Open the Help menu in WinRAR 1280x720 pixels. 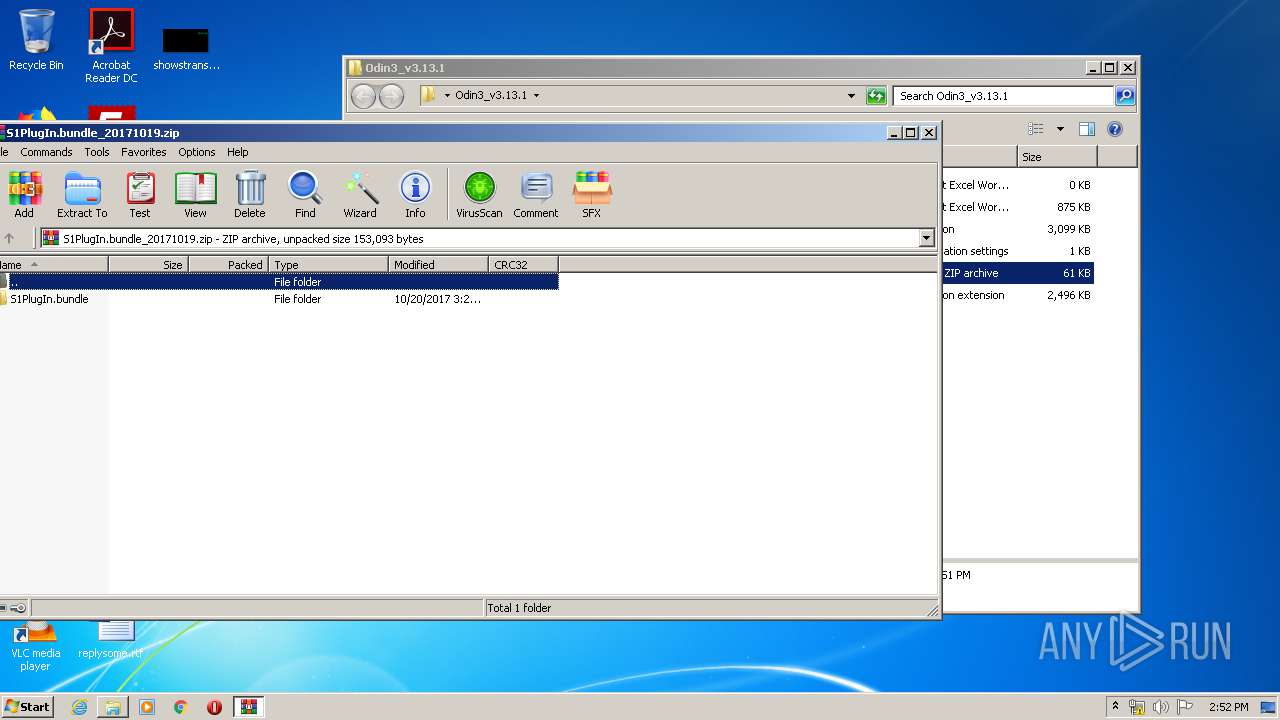tap(238, 152)
